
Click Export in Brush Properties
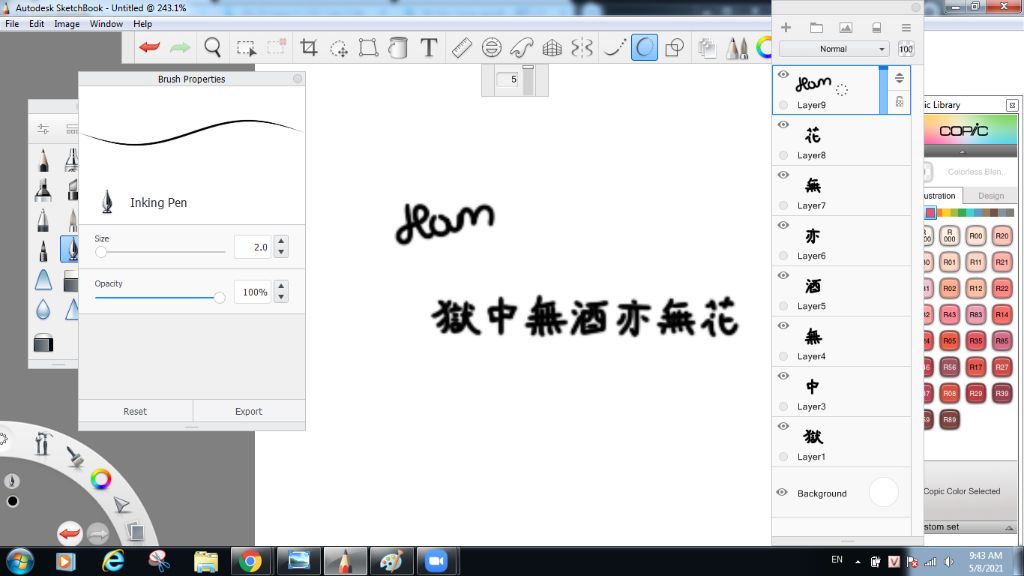249,411
